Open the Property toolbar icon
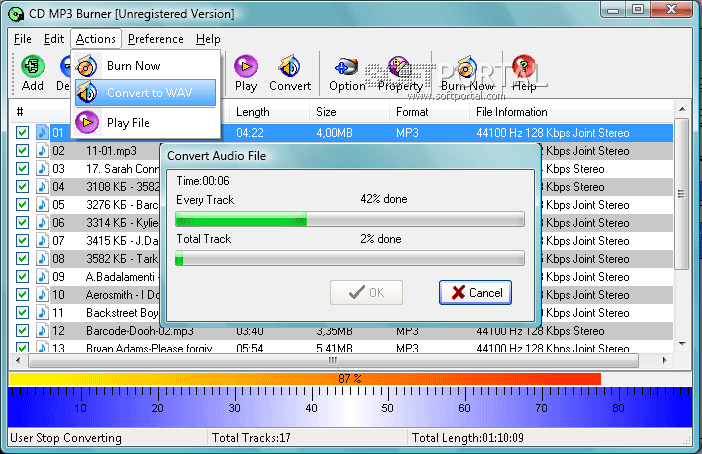 pyautogui.click(x=400, y=73)
